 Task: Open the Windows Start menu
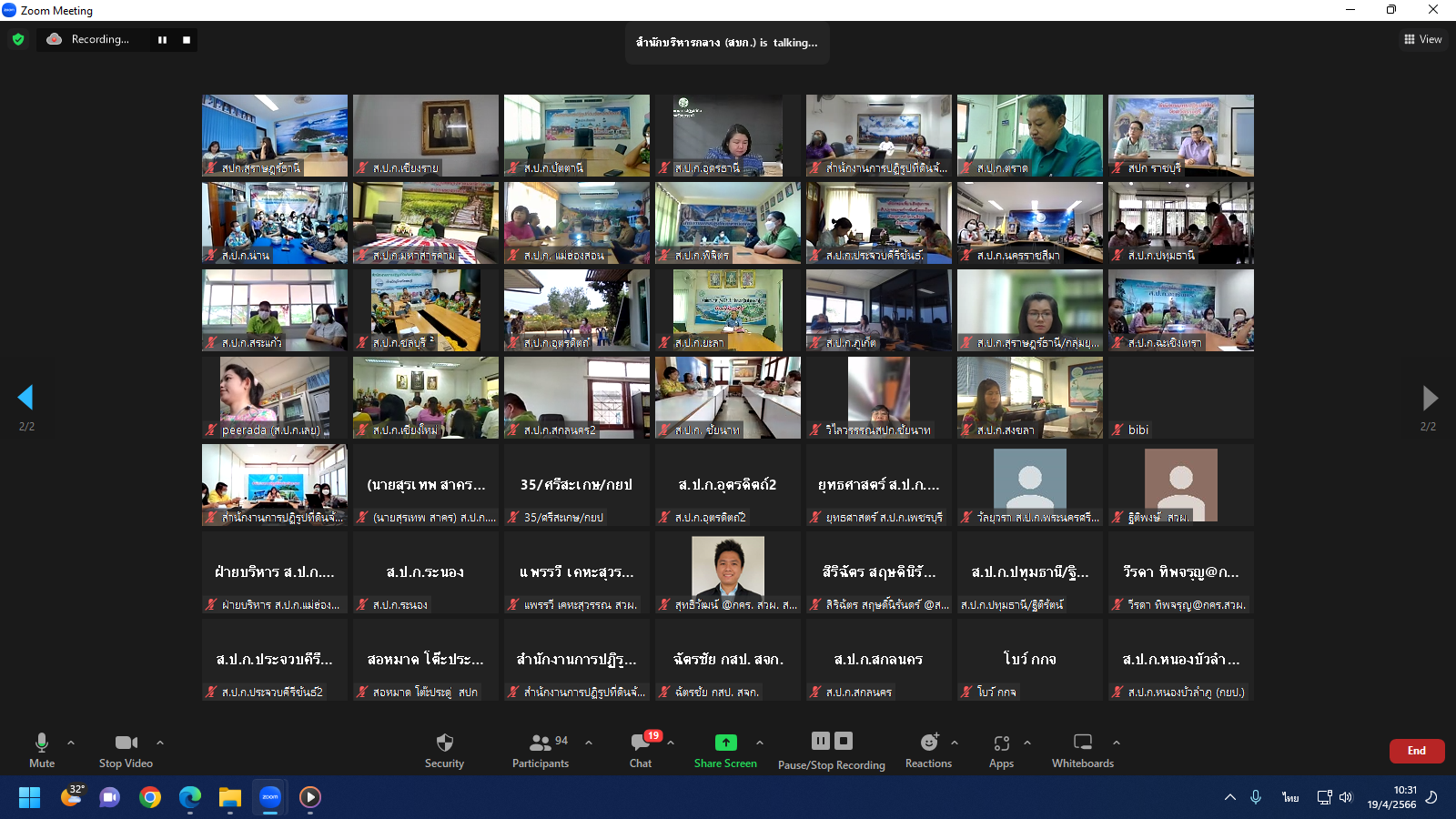[29, 797]
